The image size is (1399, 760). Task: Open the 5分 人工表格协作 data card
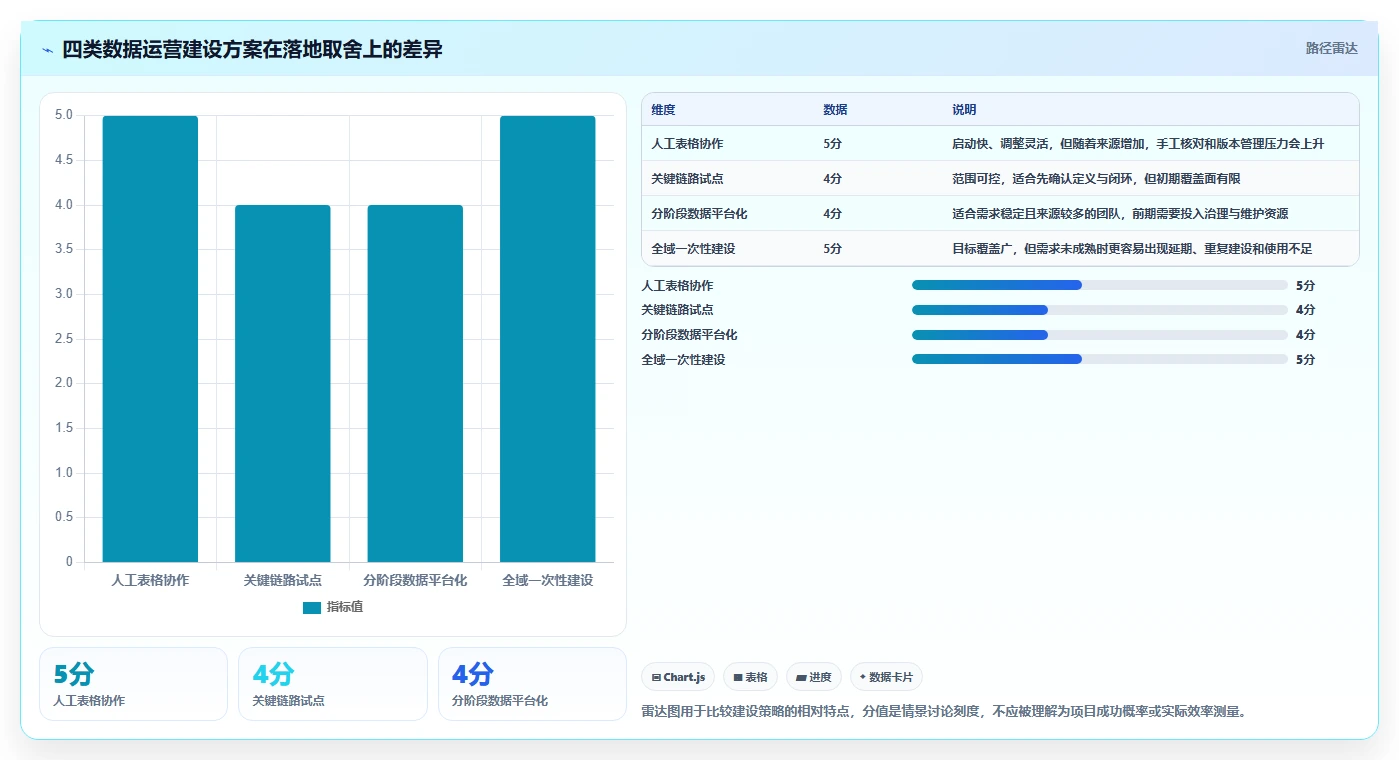(x=133, y=684)
